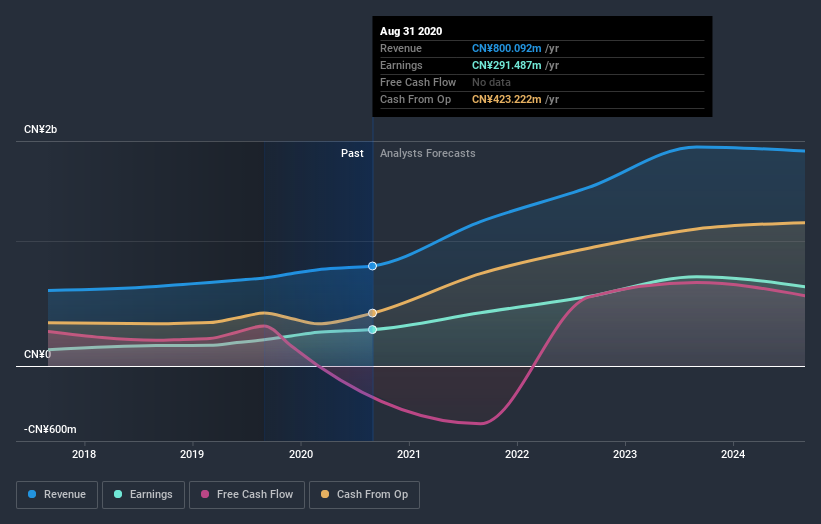The width and height of the screenshot is (821, 524).
Task: Click the CN¥423.222m cash from op value
Action: pyautogui.click(x=506, y=99)
